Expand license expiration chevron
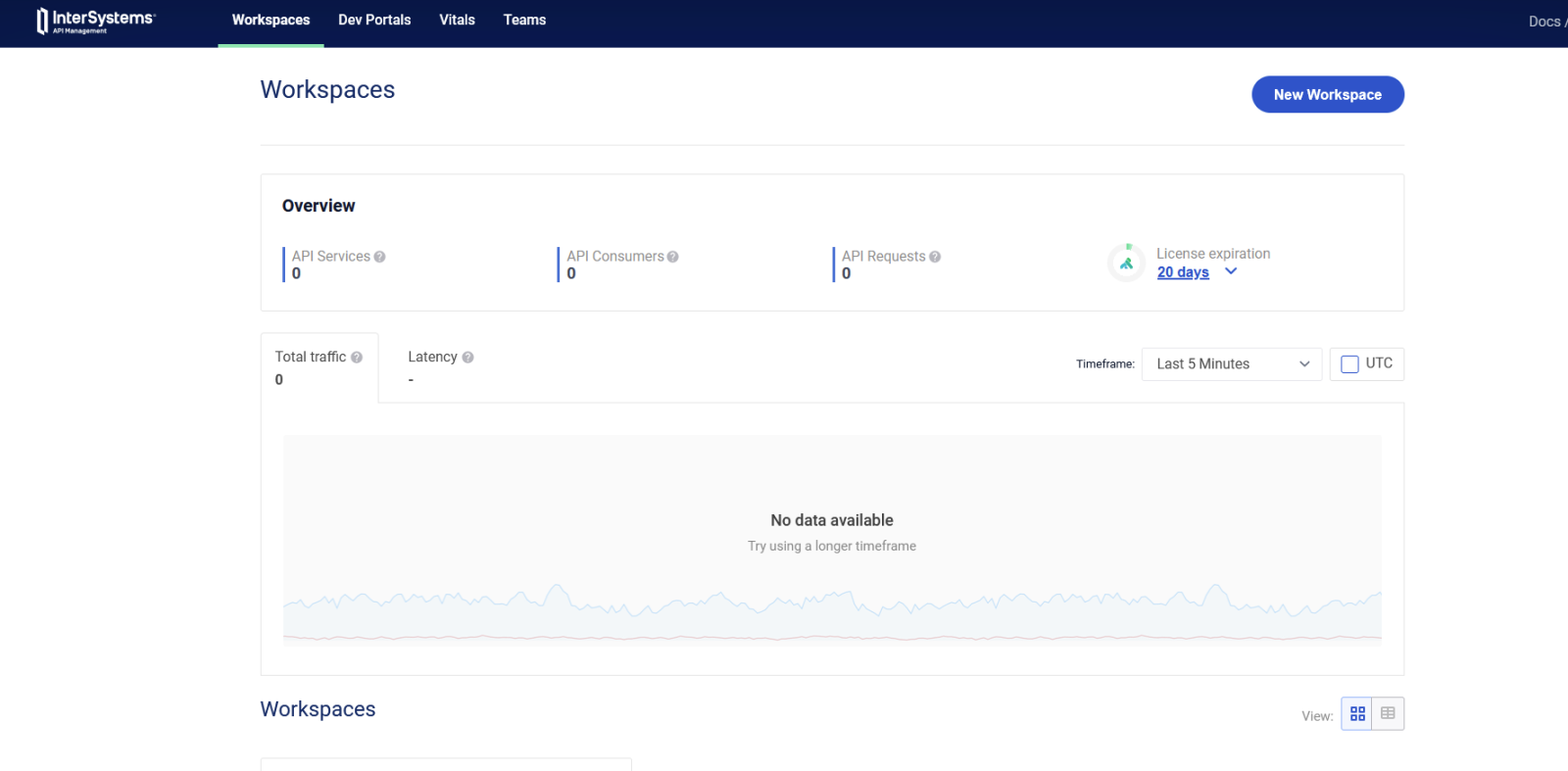This screenshot has width=1568, height=771. [1231, 271]
